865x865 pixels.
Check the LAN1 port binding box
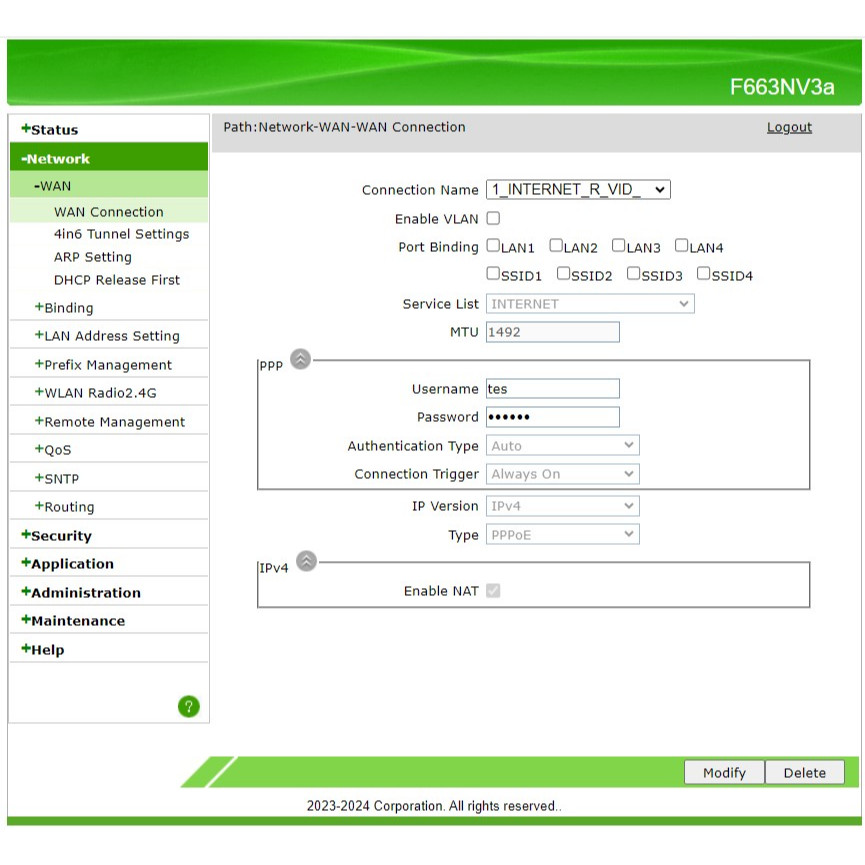[x=493, y=246]
